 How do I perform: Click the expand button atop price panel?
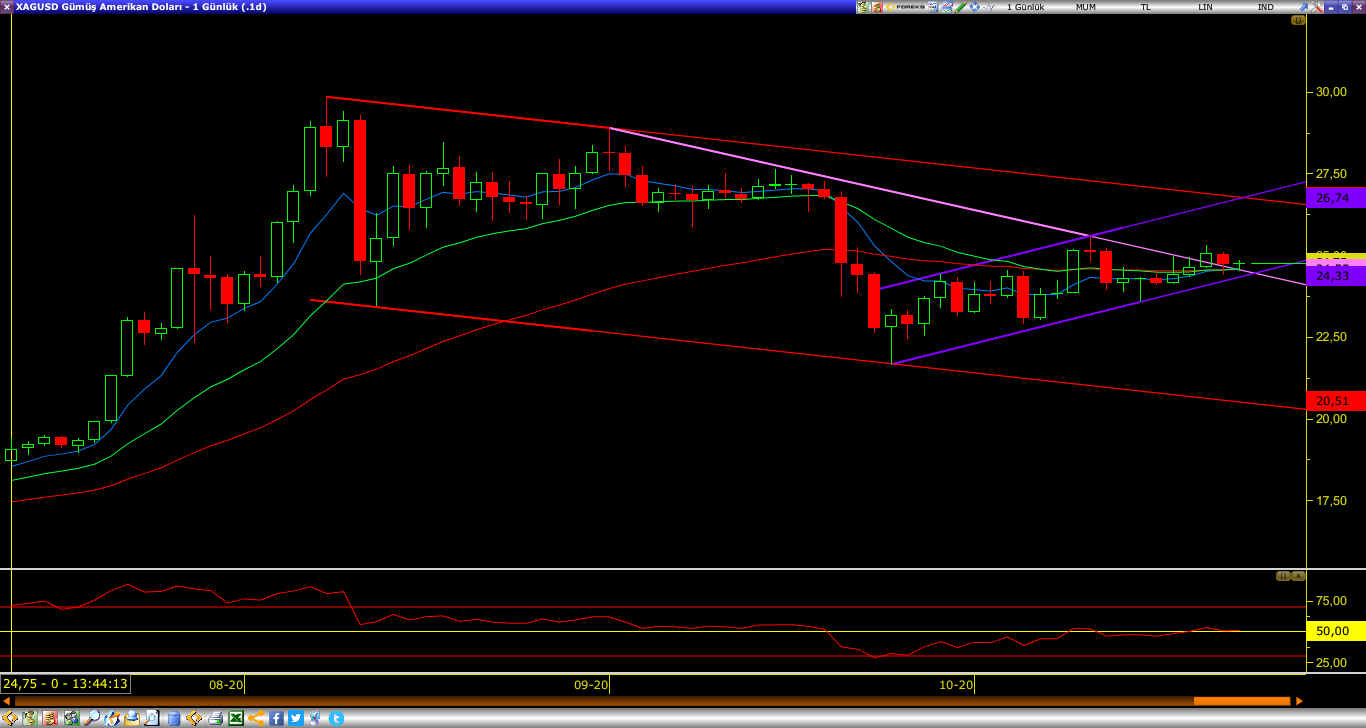[x=1298, y=20]
